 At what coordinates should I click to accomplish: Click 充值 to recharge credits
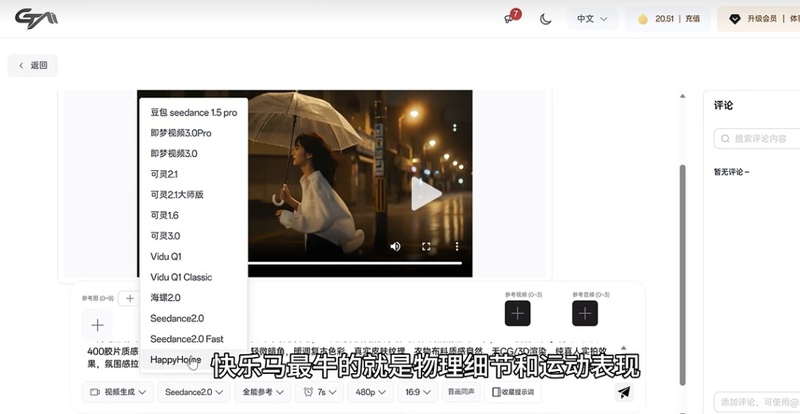pos(692,19)
